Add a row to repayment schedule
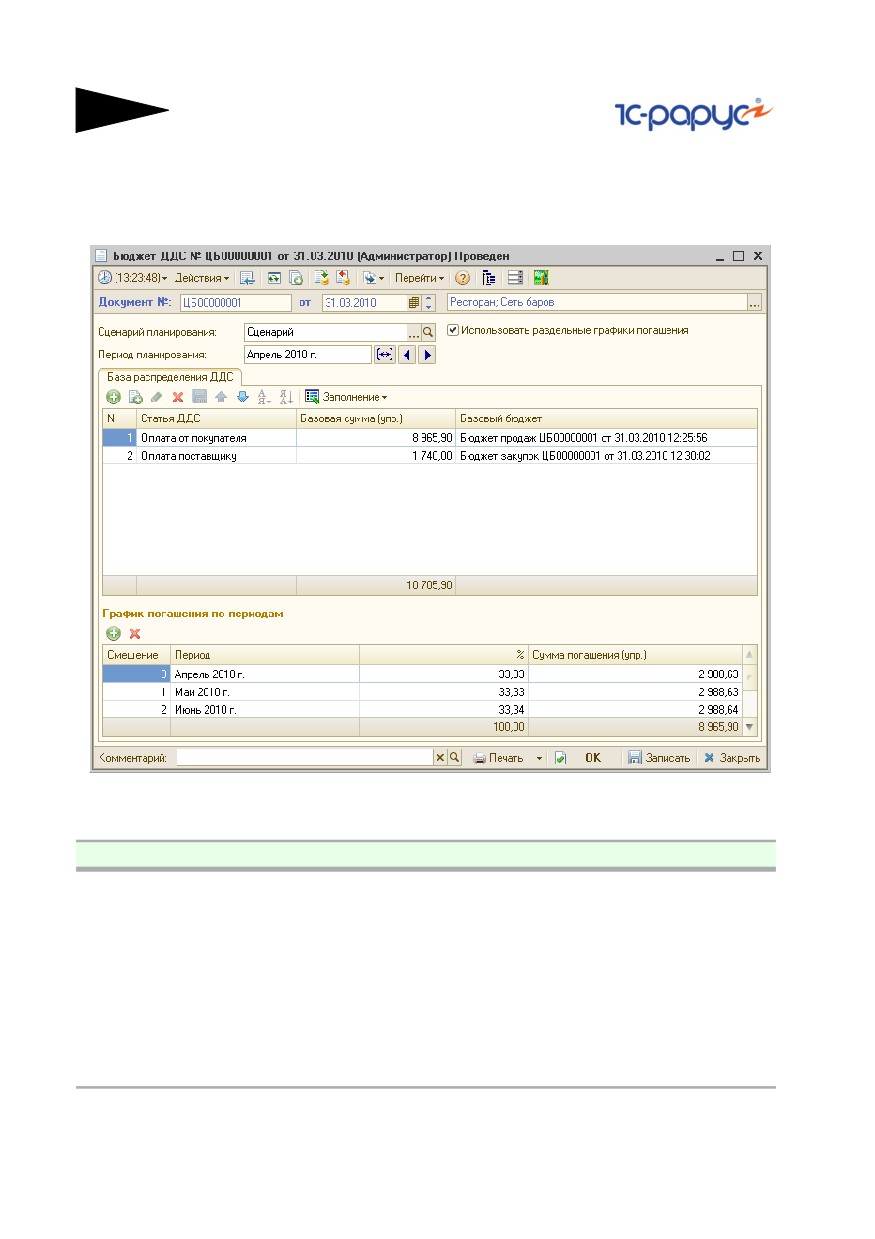This screenshot has height=1239, width=875. [113, 633]
